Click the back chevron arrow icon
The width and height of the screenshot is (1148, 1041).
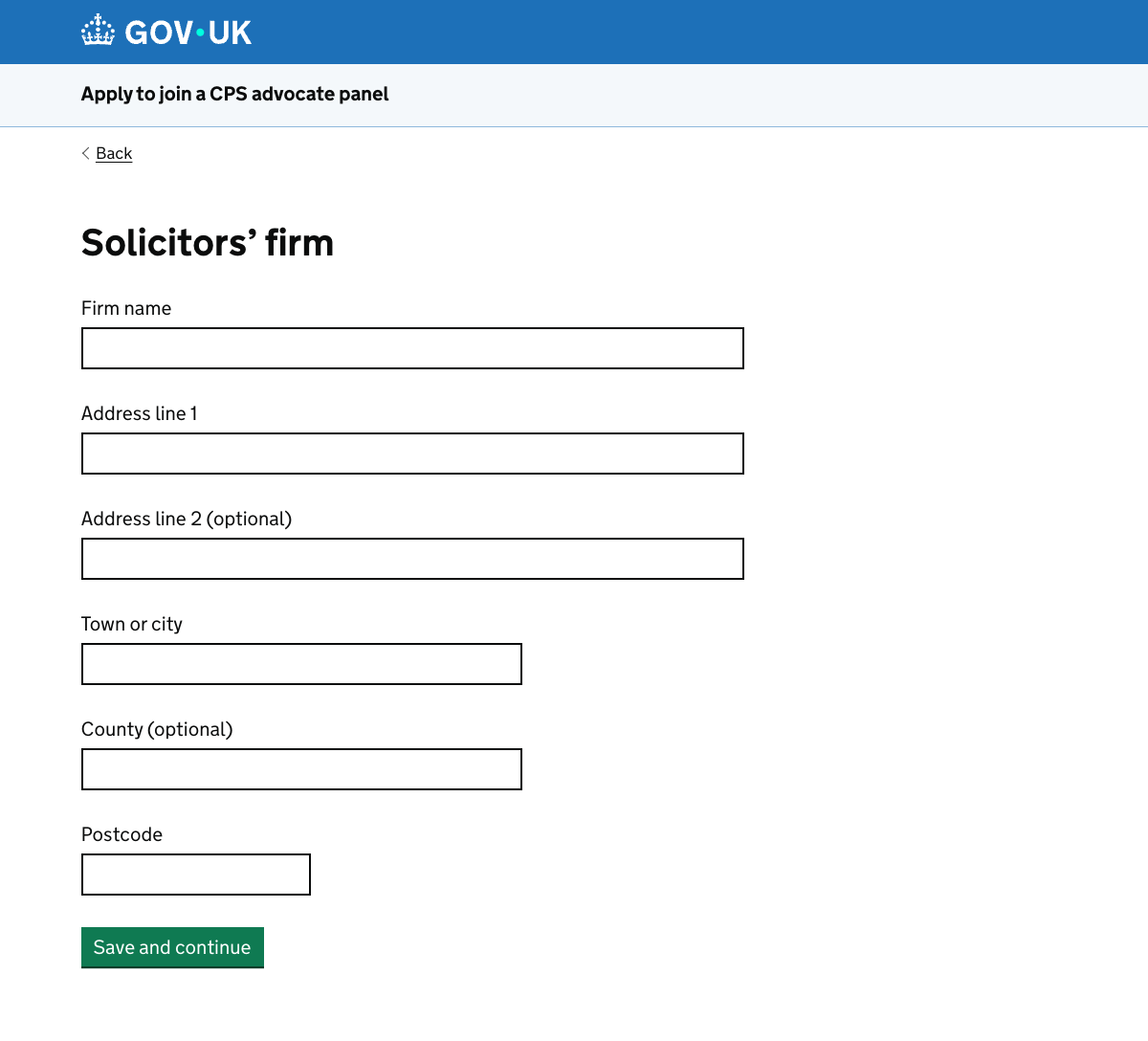85,153
